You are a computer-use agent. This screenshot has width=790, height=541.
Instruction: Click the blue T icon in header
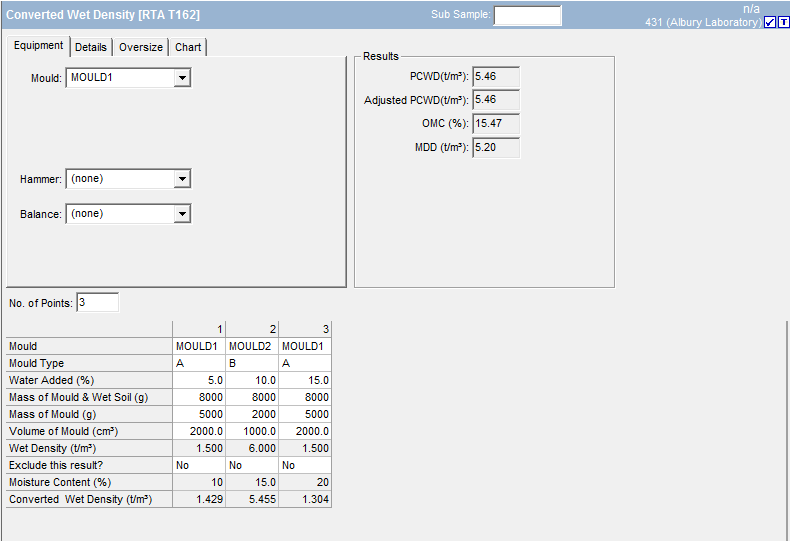click(783, 22)
